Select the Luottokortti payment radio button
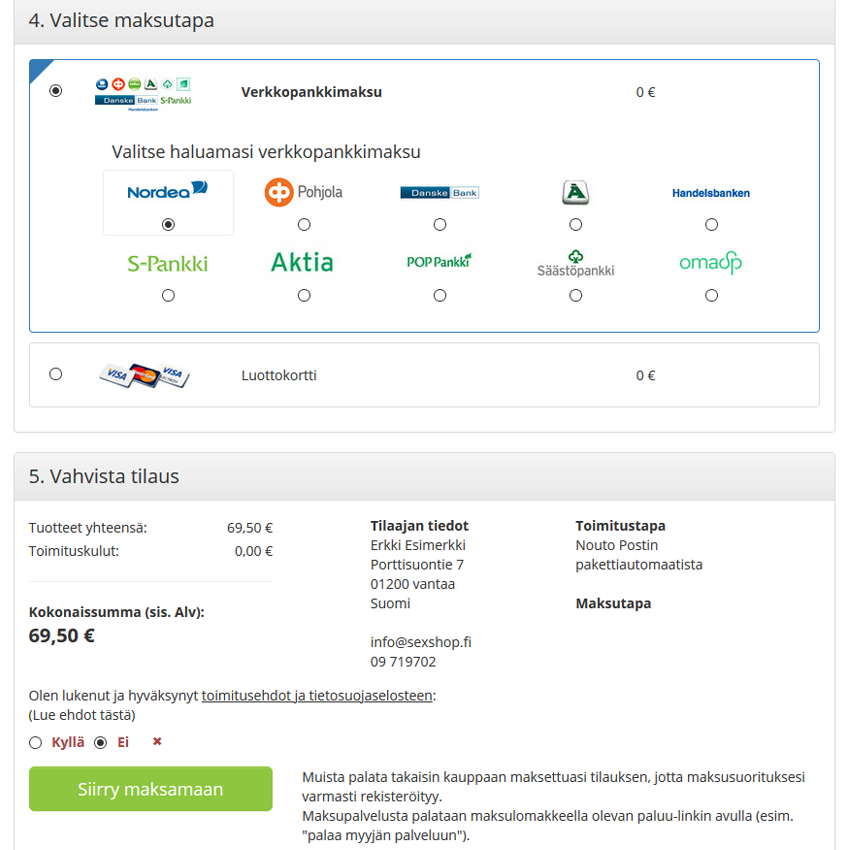The image size is (855, 850). [55, 374]
